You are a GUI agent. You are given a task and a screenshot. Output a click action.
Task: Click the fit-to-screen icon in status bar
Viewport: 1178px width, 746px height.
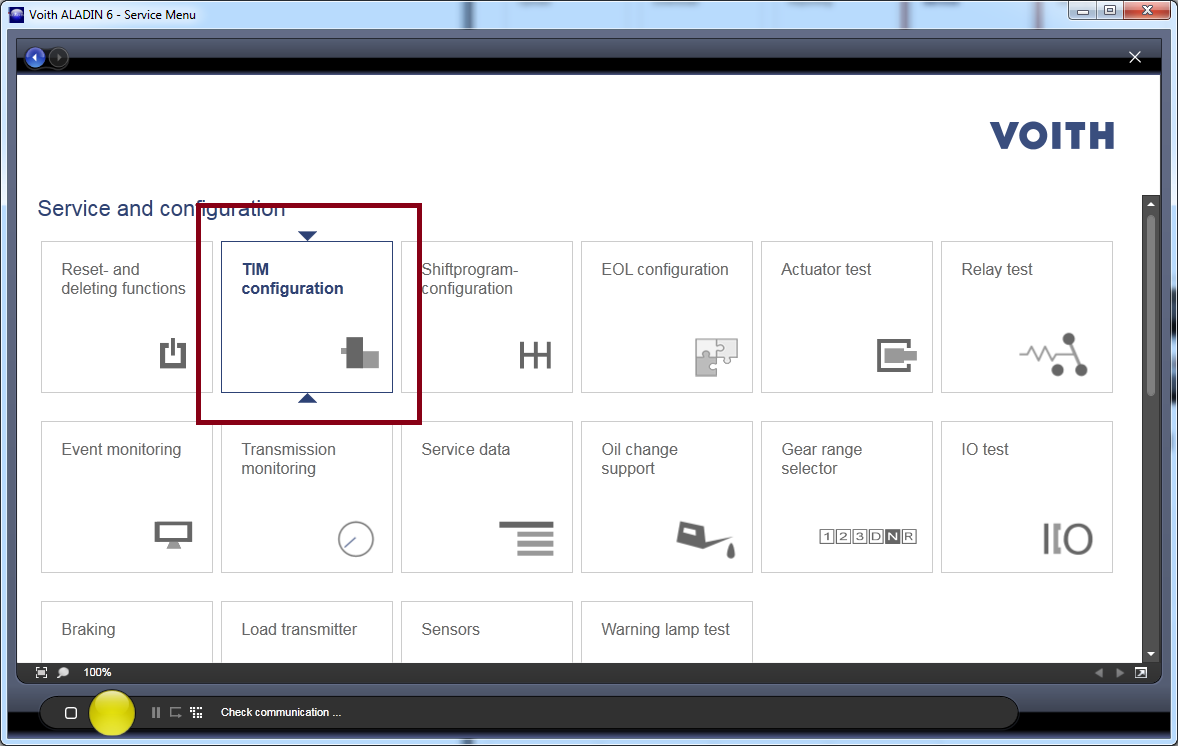pyautogui.click(x=41, y=672)
